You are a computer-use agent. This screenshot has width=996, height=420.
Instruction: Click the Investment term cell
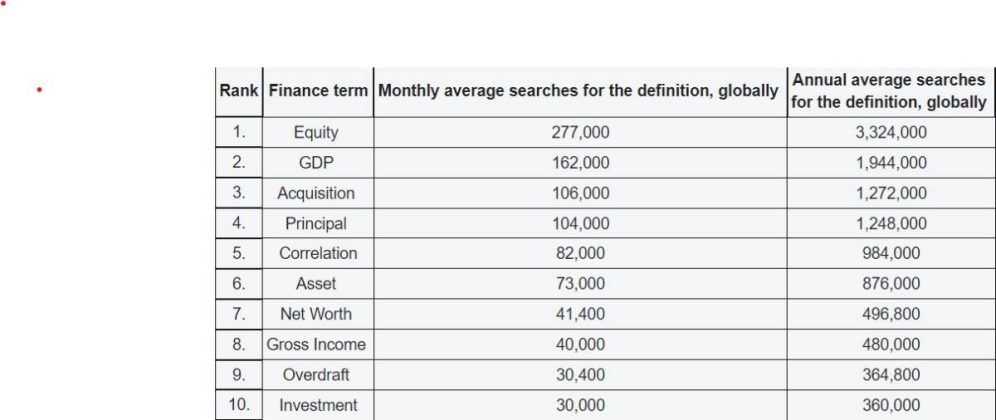point(317,405)
